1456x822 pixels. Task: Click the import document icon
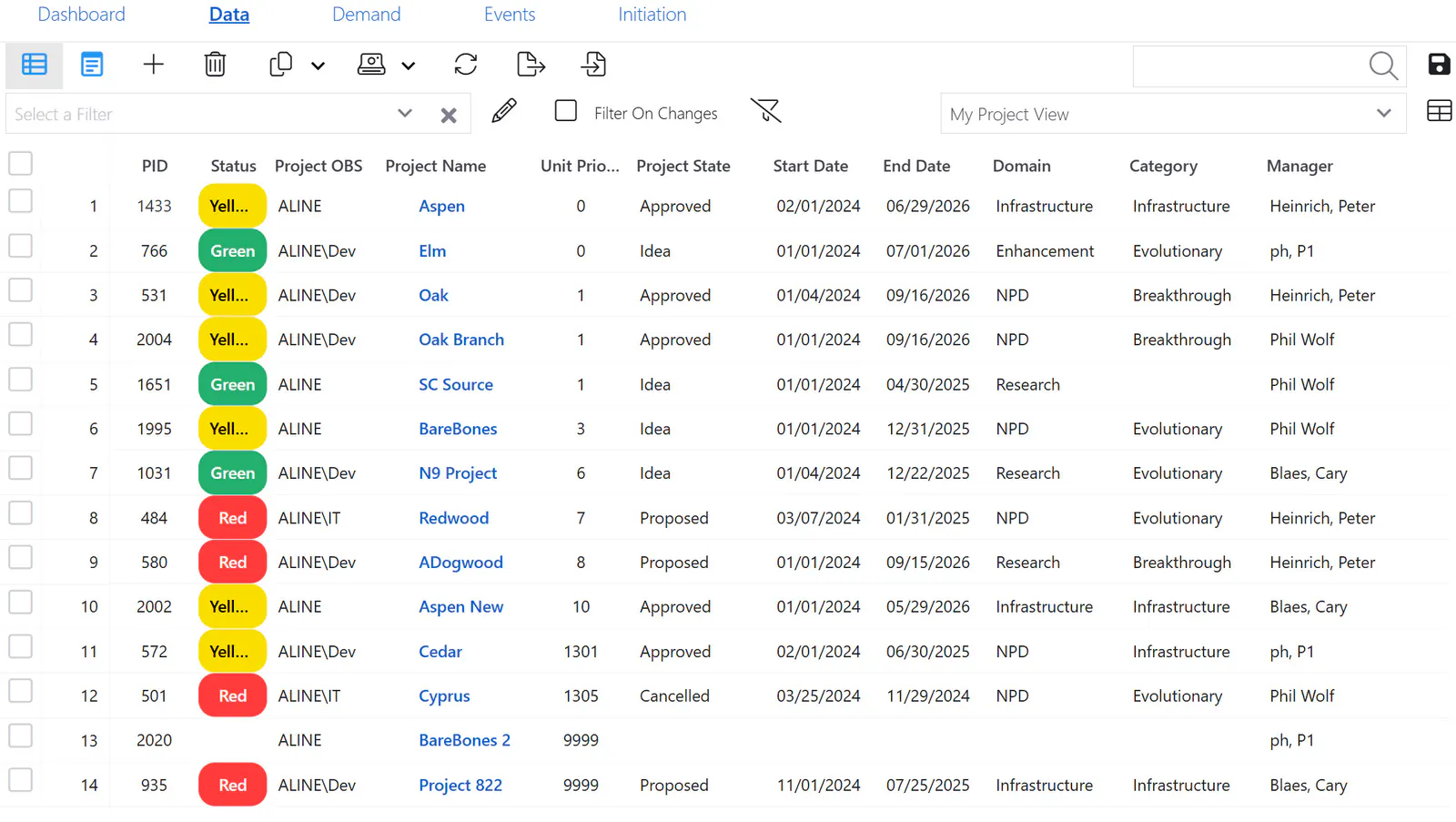click(593, 65)
